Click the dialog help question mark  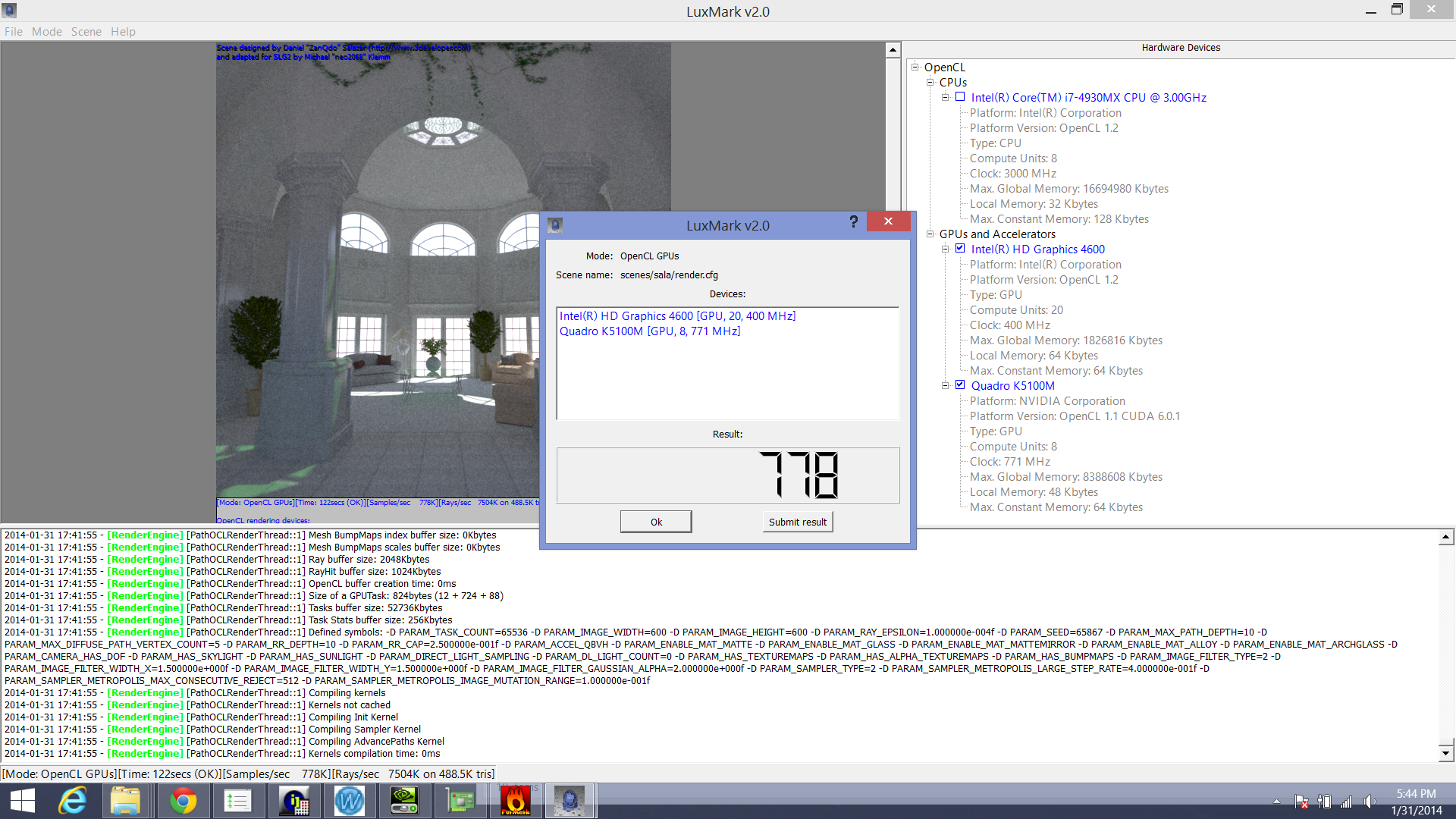point(854,221)
